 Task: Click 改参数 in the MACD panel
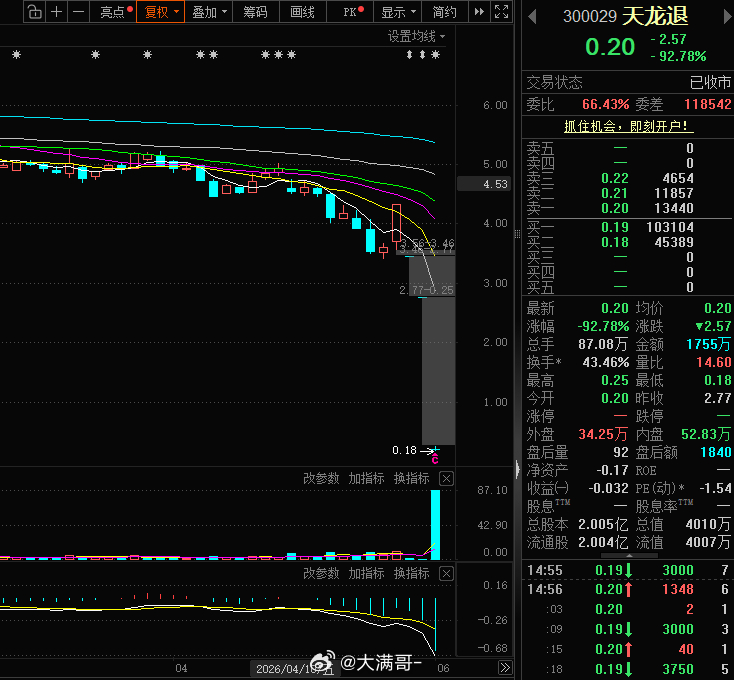[x=321, y=573]
